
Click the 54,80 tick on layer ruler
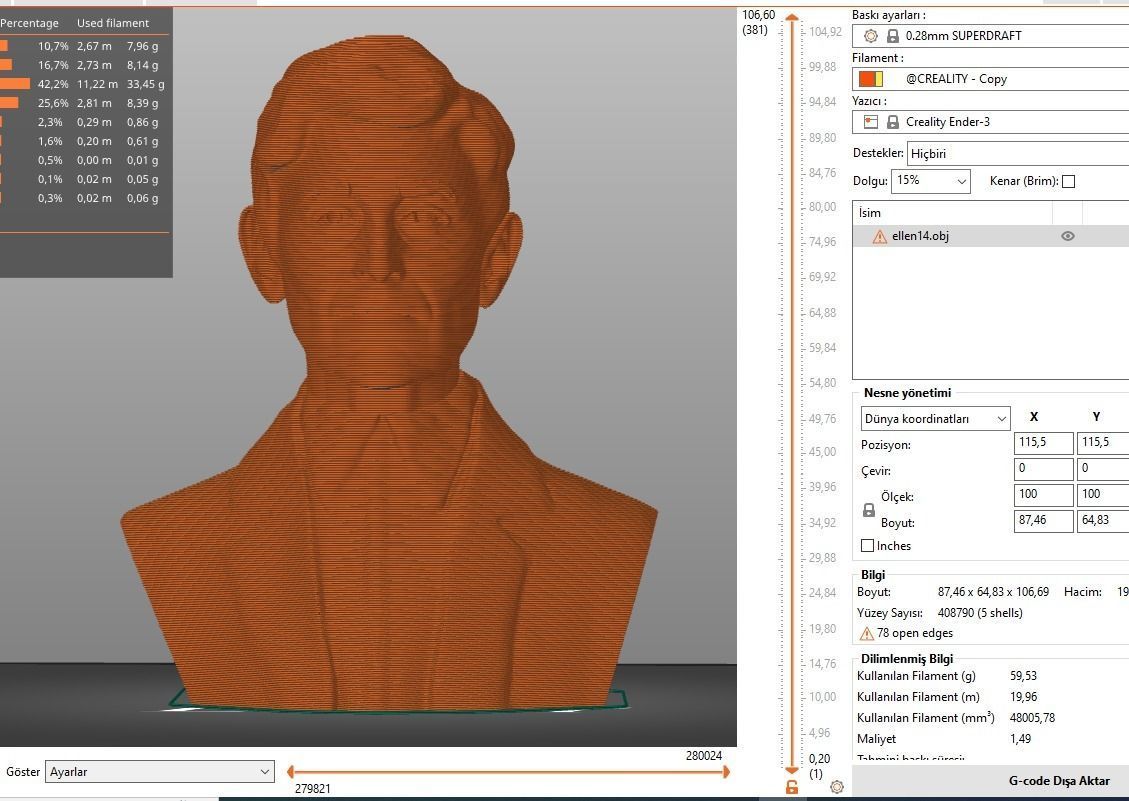pos(822,383)
